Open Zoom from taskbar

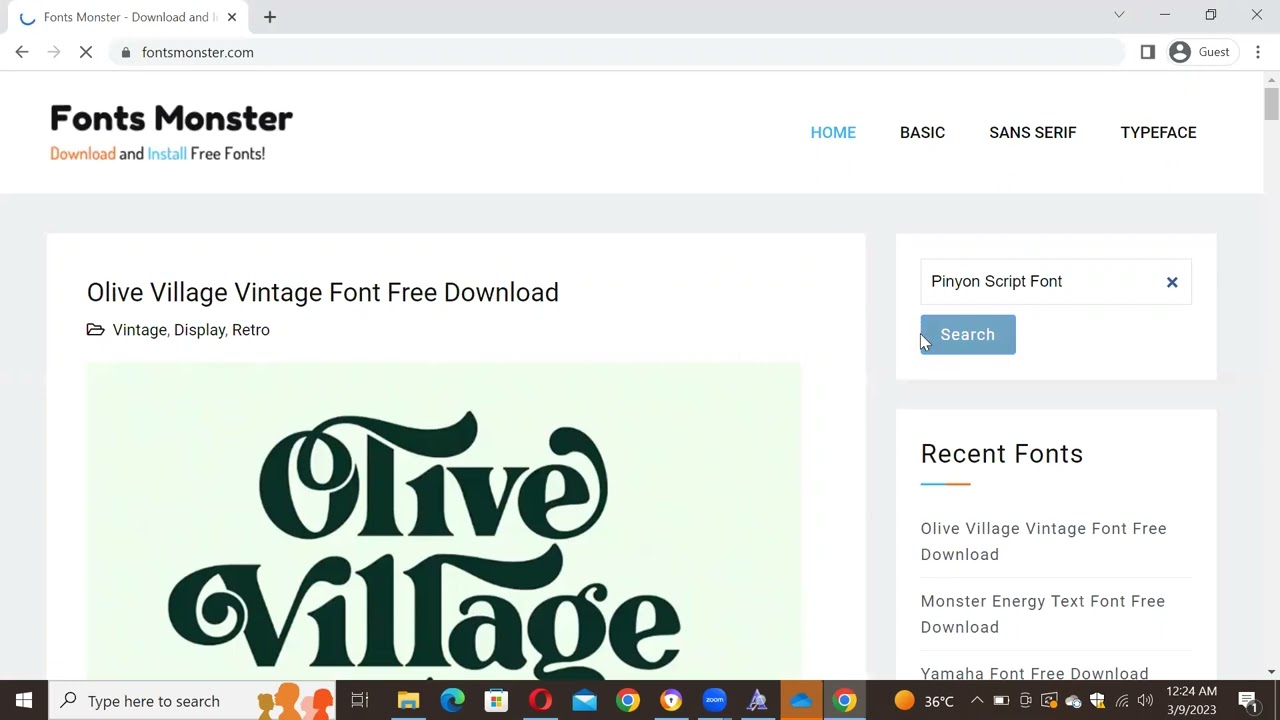click(x=714, y=700)
